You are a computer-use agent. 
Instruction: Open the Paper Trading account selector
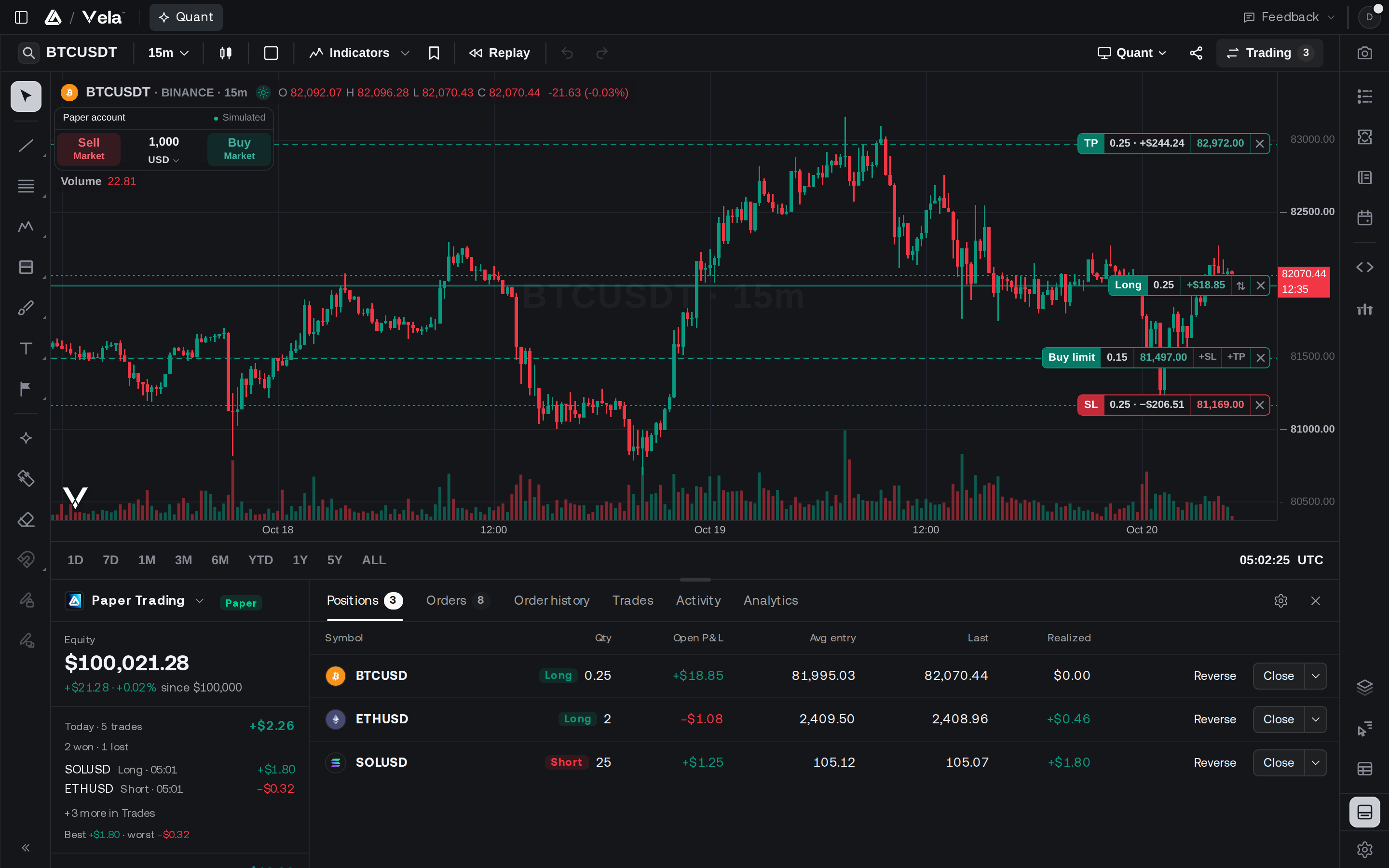coord(135,600)
